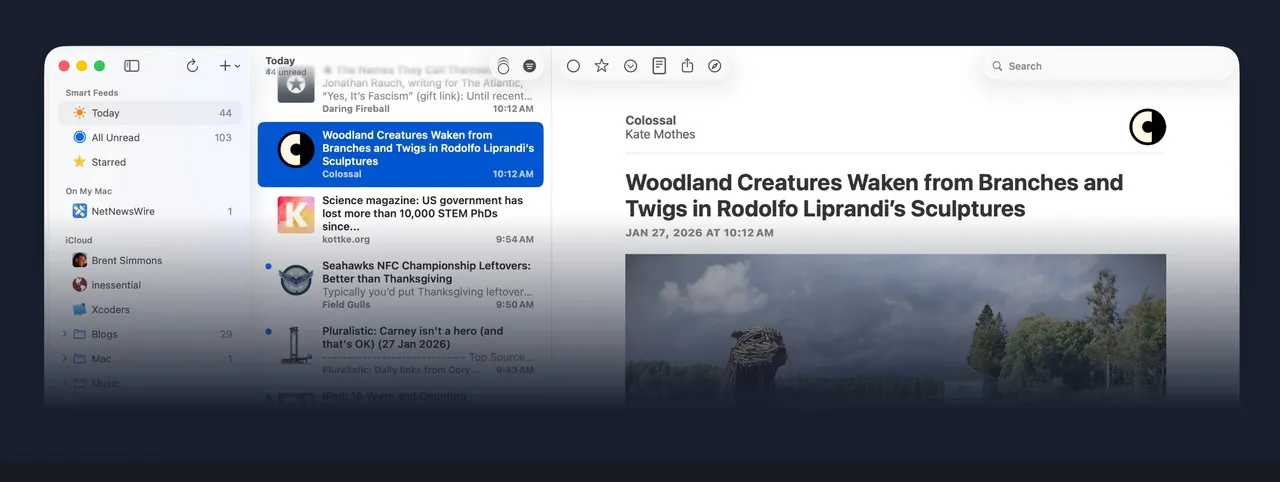Click the inessential feed avatar
The height and width of the screenshot is (482, 1280).
[x=79, y=285]
